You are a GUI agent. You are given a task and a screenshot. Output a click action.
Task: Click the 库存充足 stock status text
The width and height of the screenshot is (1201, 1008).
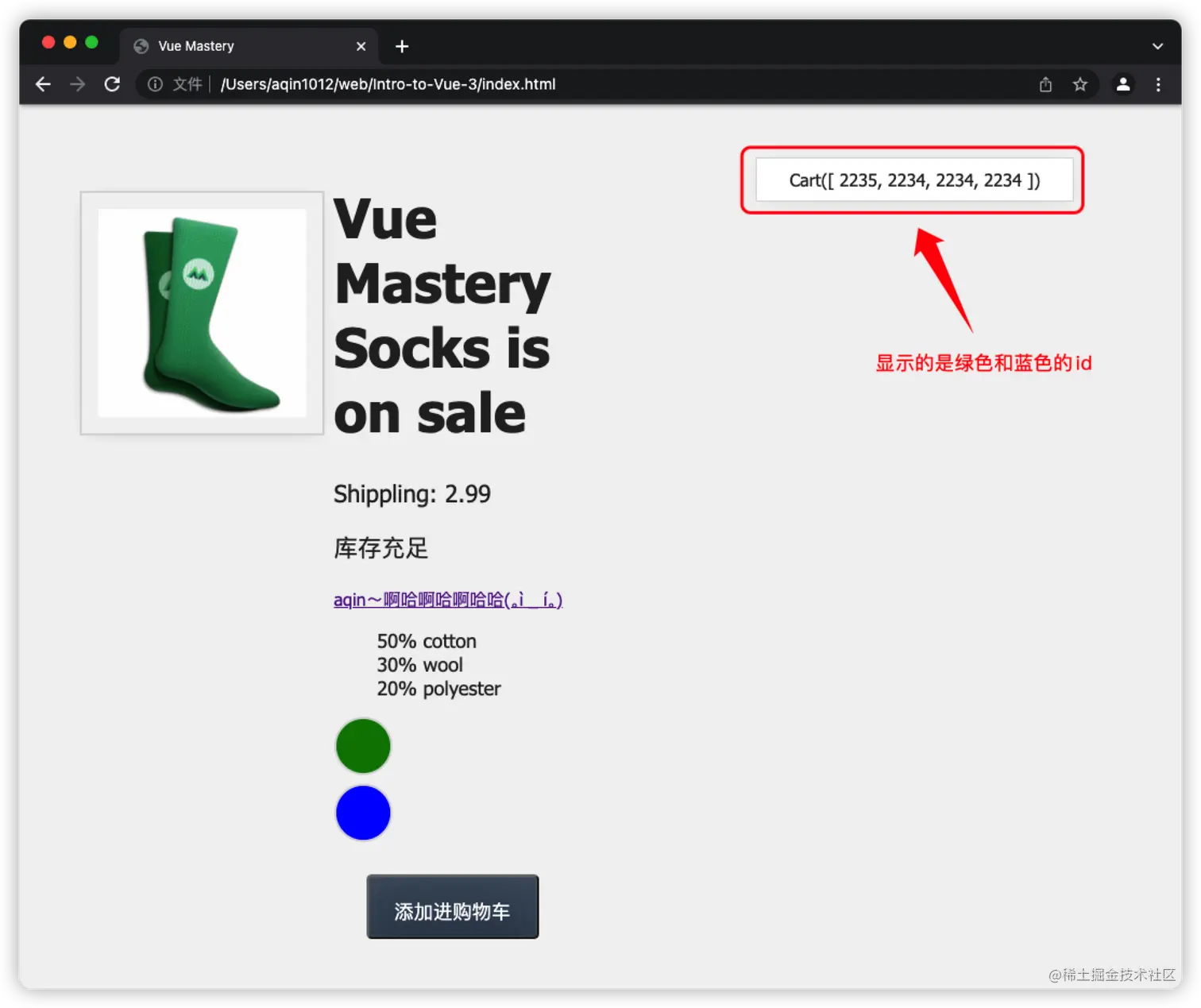pyautogui.click(x=381, y=548)
